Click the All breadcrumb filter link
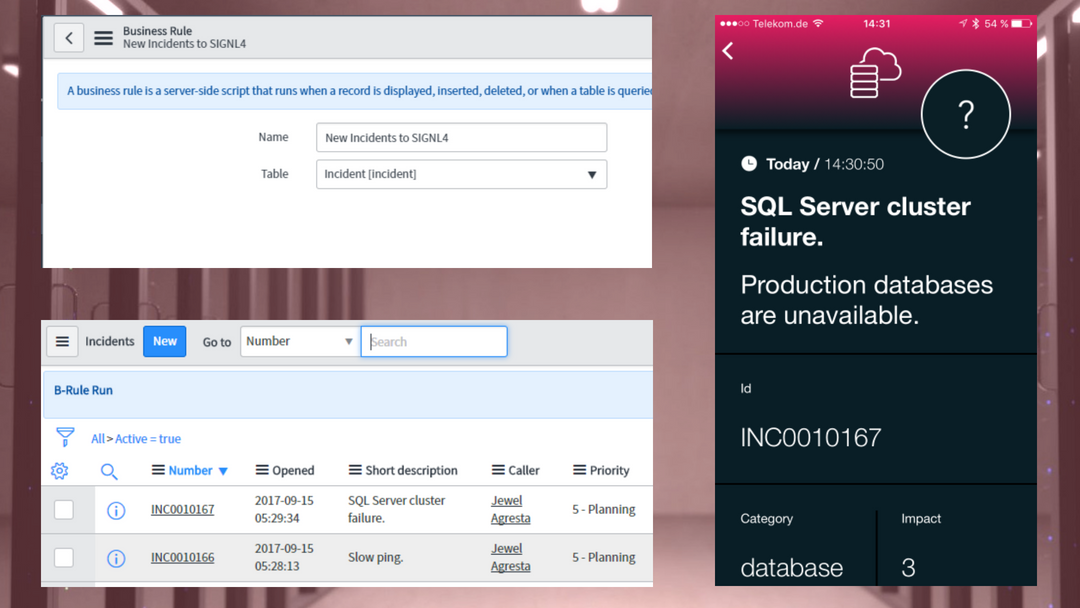The image size is (1080, 608). (x=98, y=439)
